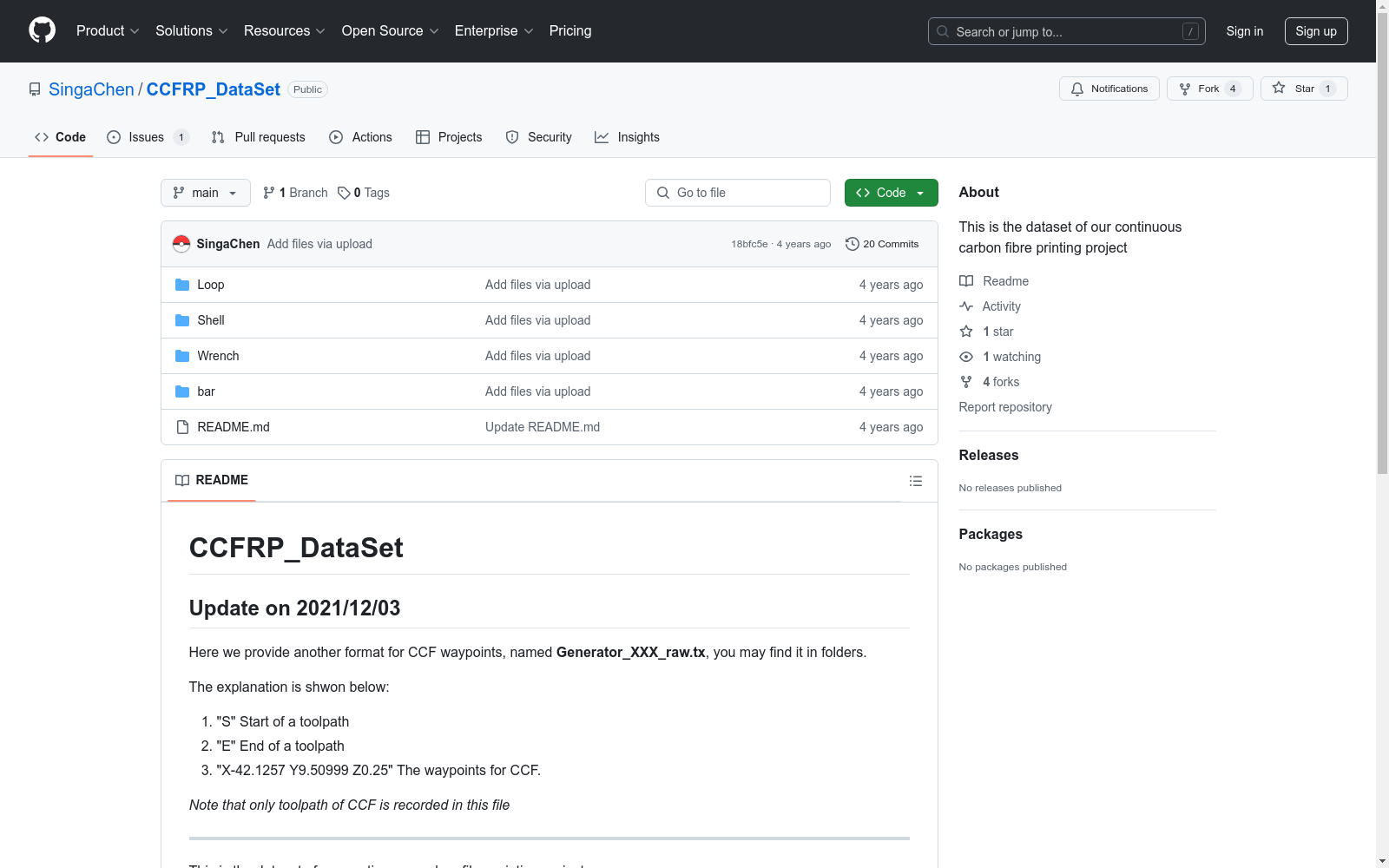
Task: Expand the Resources menu
Action: (285, 30)
